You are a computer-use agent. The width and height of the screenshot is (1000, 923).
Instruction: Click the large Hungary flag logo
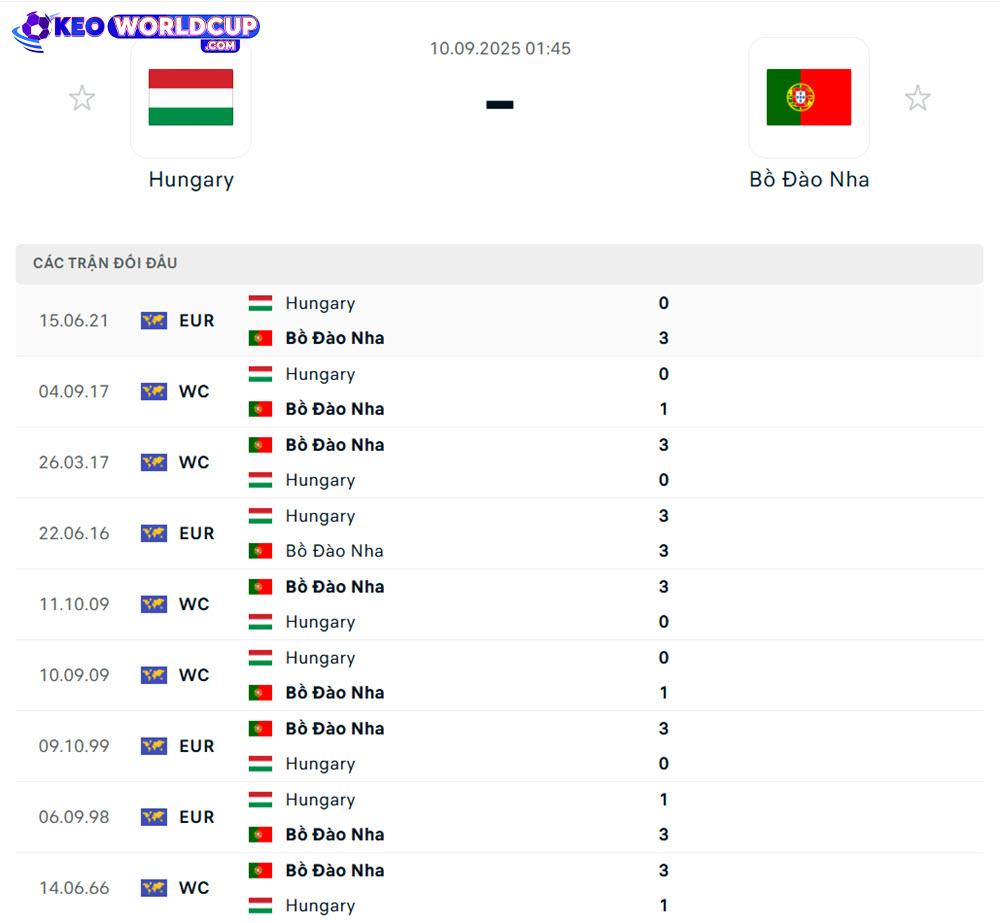[x=191, y=97]
